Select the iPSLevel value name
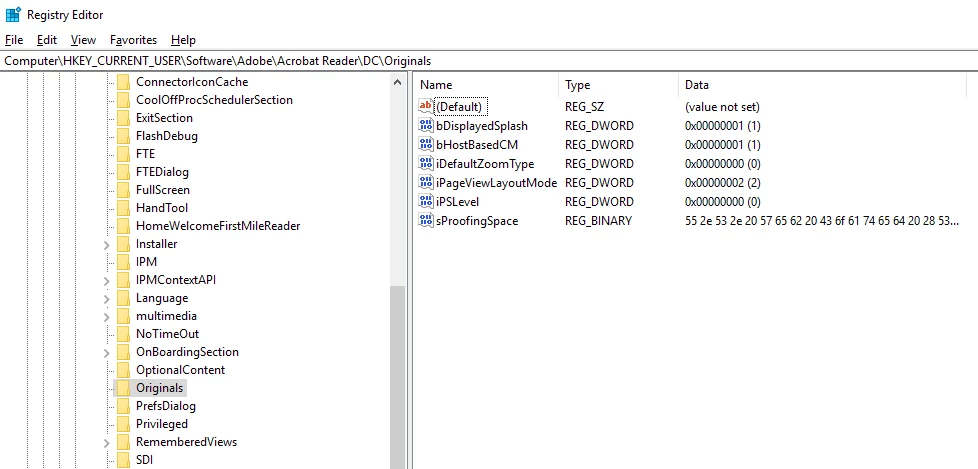Screen dimensions: 978x469 [457, 202]
